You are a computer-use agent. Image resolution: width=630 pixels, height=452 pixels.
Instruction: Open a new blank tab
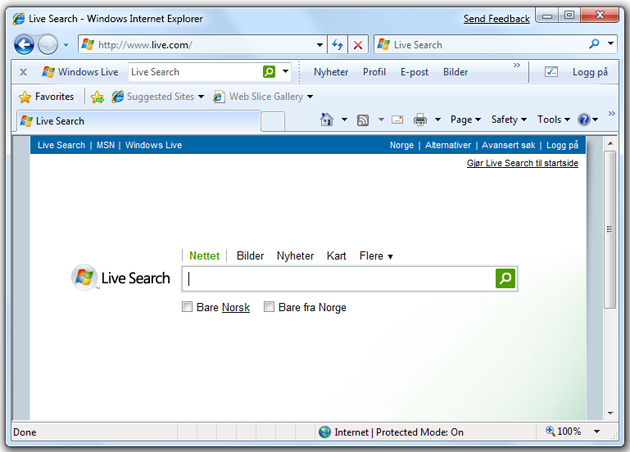pyautogui.click(x=272, y=121)
